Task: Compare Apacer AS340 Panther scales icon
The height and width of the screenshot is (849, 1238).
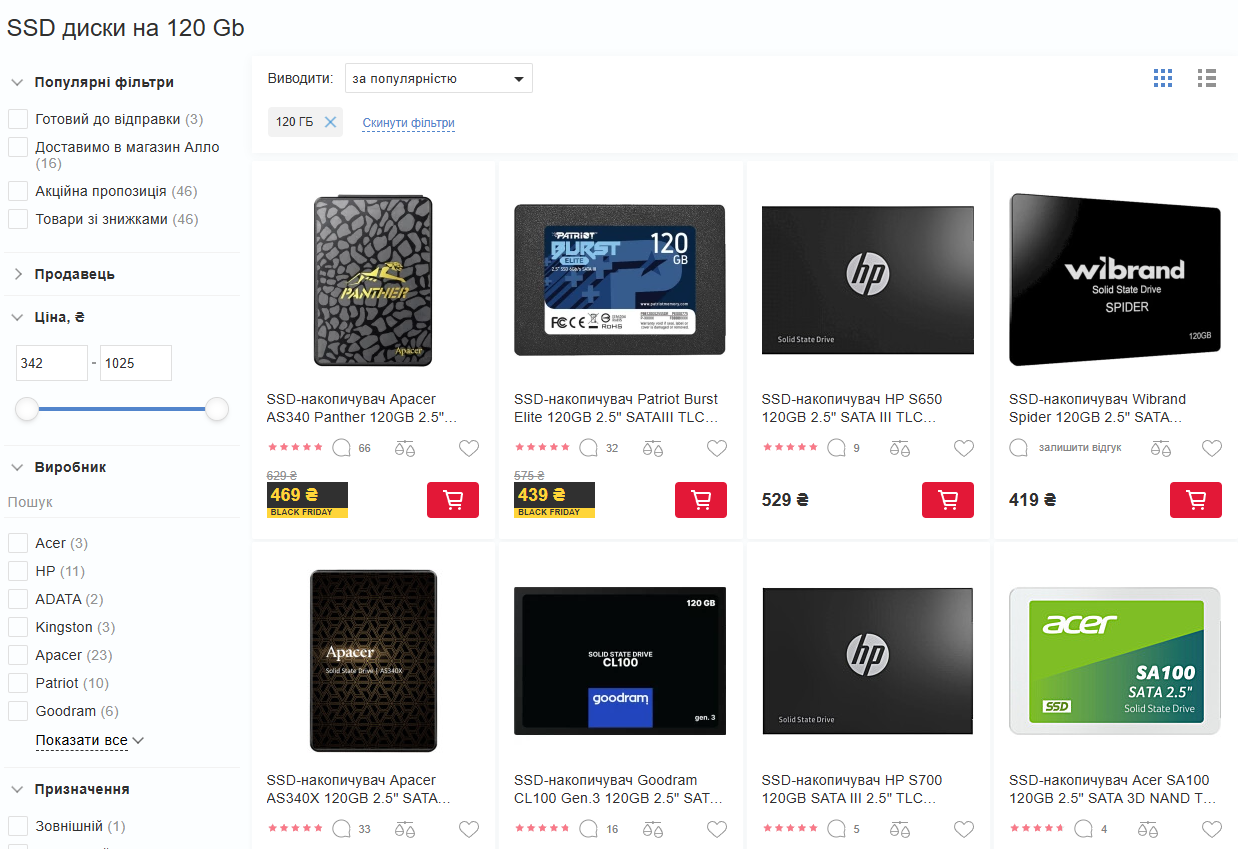Action: click(x=405, y=448)
